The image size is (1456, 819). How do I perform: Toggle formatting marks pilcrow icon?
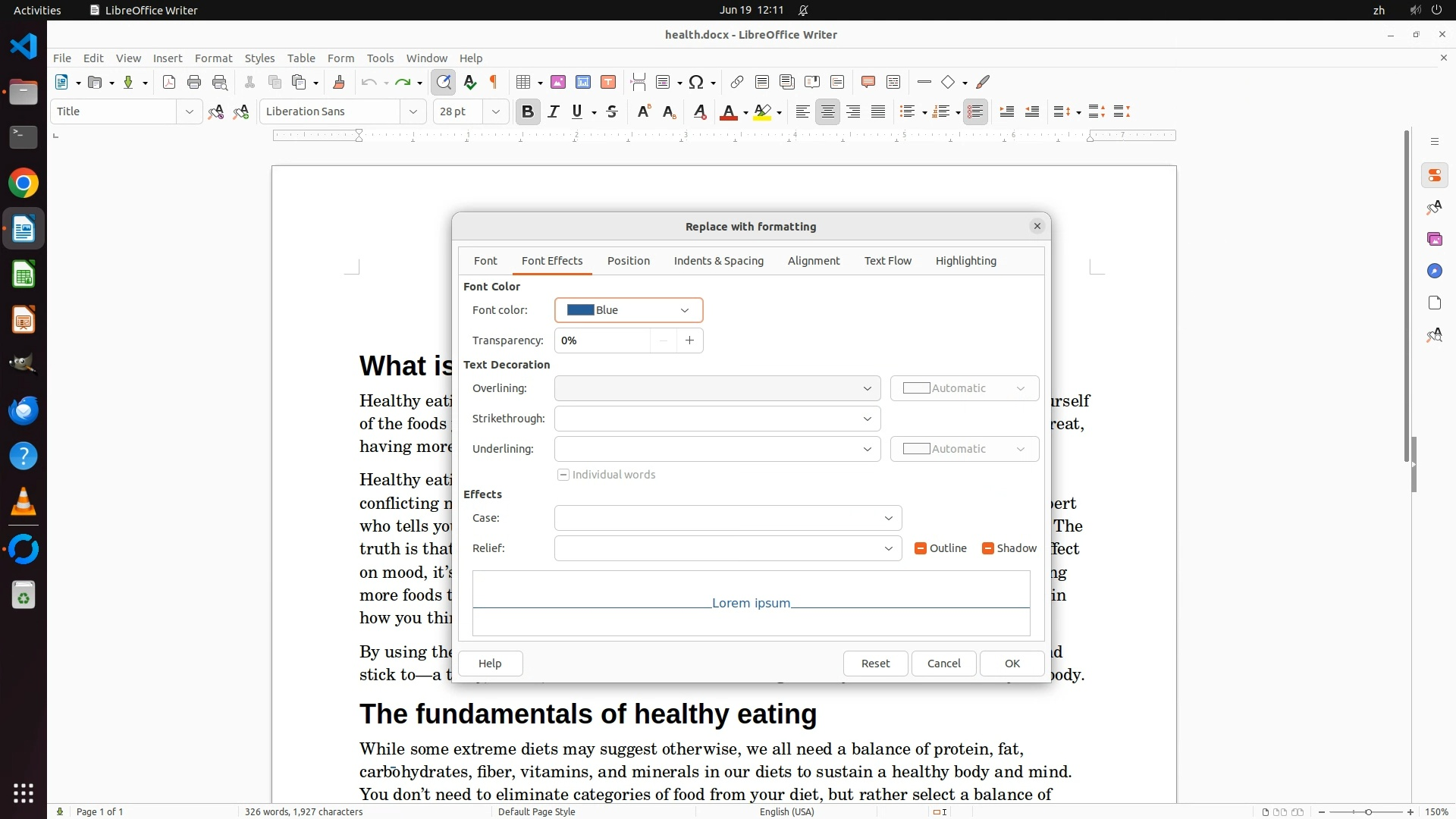coord(494,82)
